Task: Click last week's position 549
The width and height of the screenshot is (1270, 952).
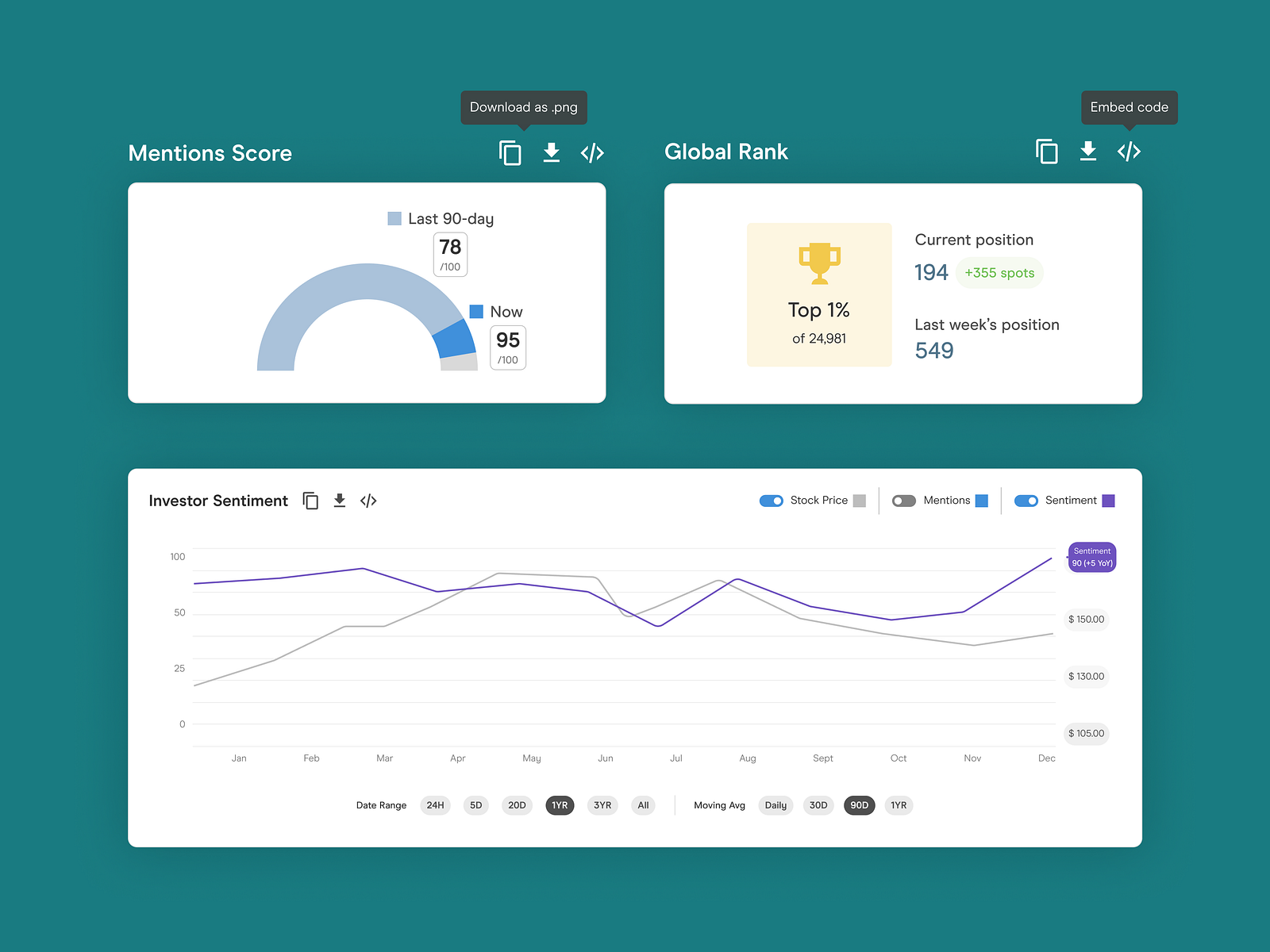Action: click(x=934, y=351)
